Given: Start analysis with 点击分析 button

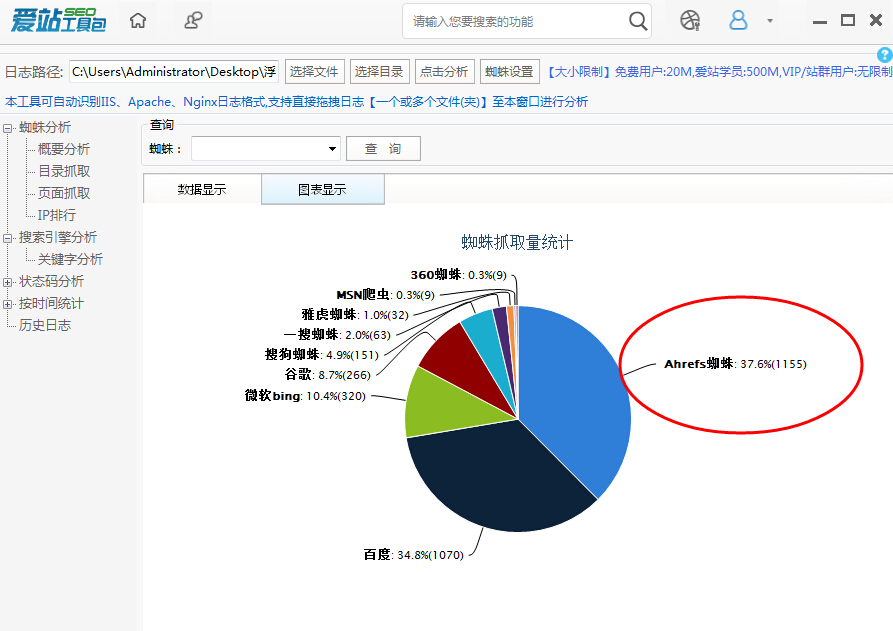Looking at the screenshot, I should tap(444, 72).
